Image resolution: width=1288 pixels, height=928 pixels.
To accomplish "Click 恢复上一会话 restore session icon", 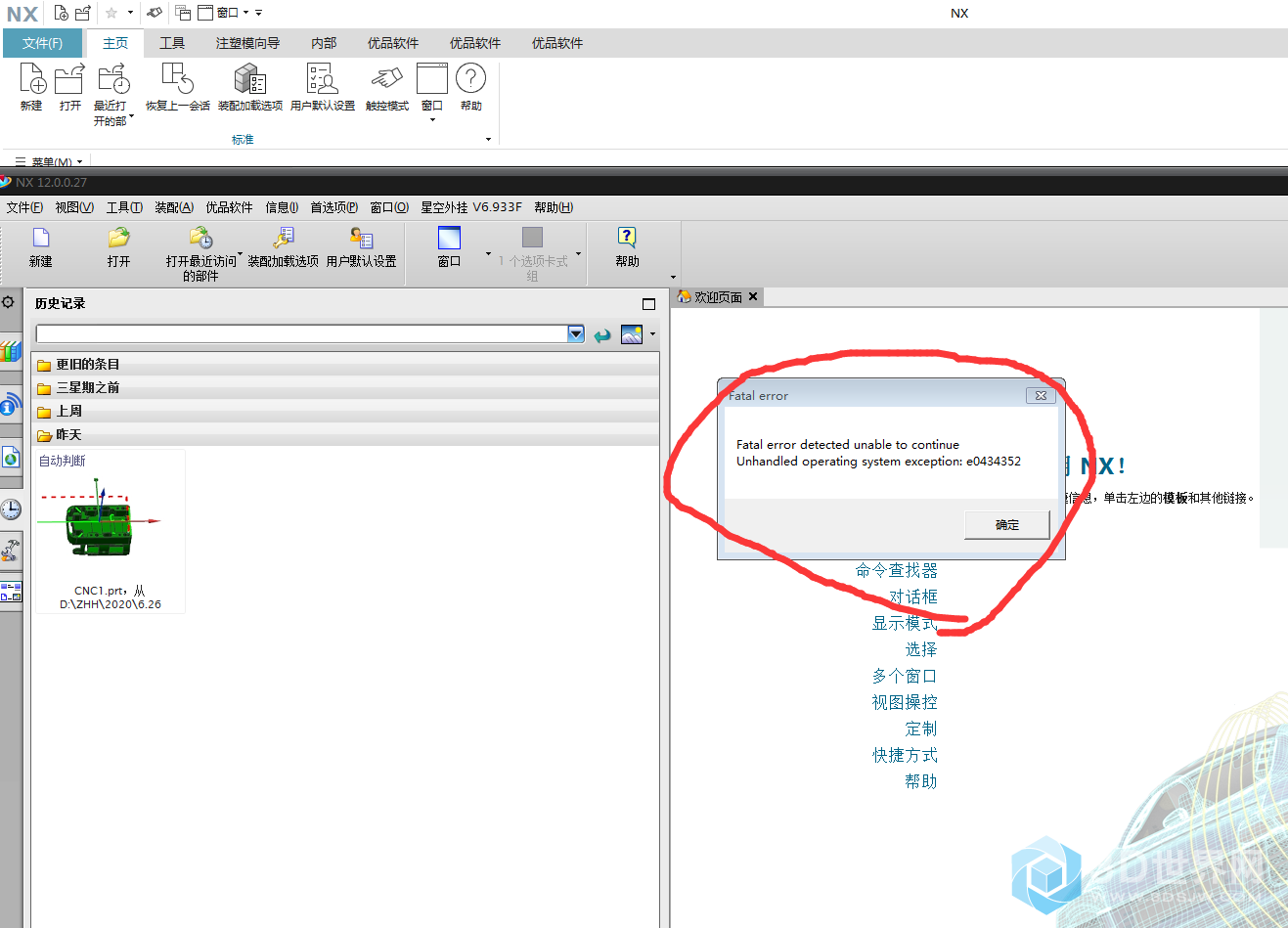I will (178, 78).
